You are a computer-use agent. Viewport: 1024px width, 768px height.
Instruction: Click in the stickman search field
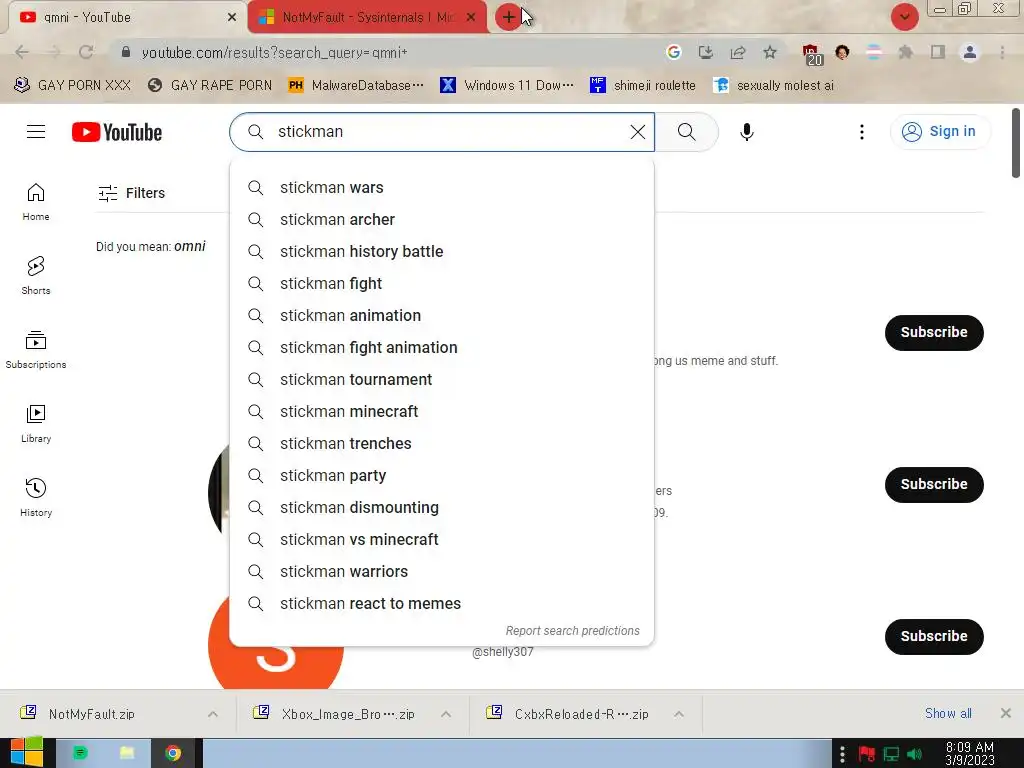point(444,132)
